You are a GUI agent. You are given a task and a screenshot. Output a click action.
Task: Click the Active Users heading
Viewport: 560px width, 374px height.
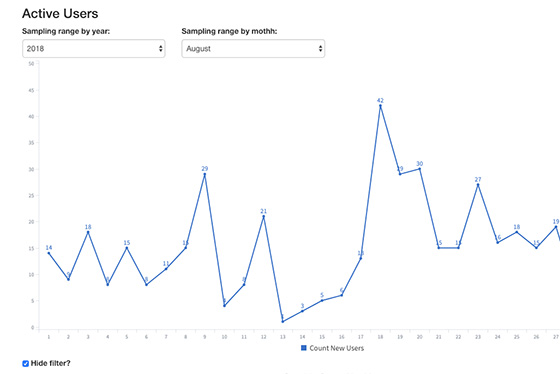(x=60, y=14)
